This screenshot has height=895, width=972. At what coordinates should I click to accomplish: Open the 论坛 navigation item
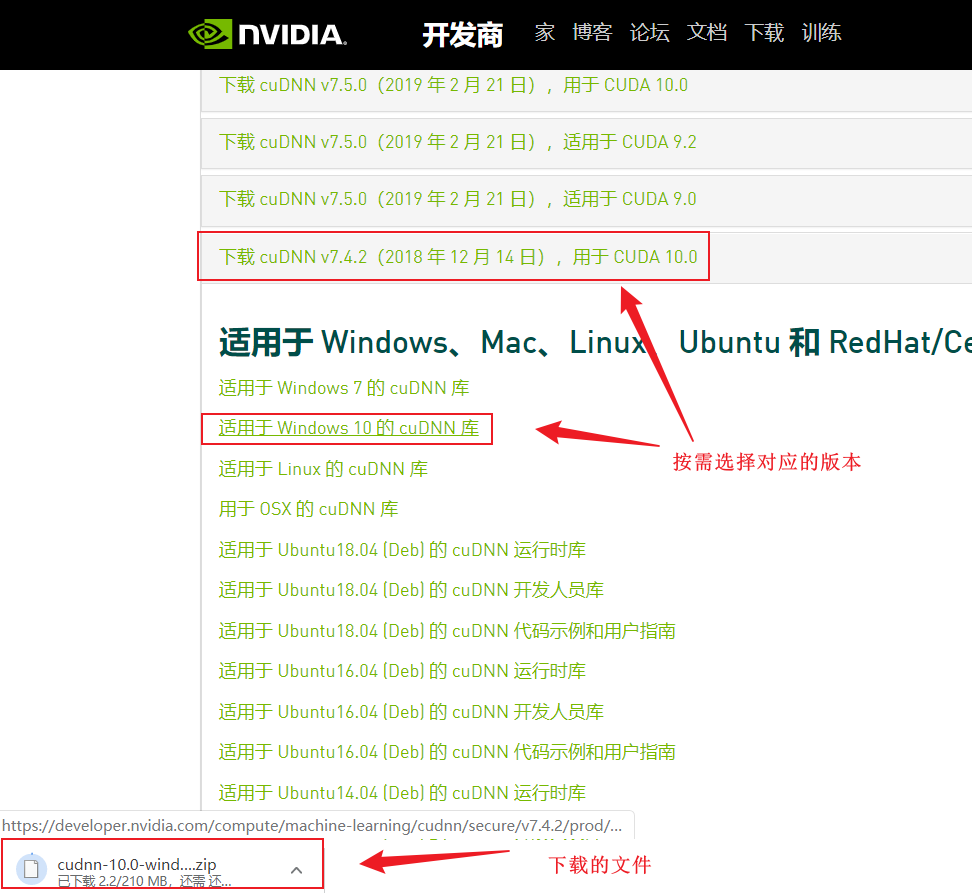tap(649, 32)
